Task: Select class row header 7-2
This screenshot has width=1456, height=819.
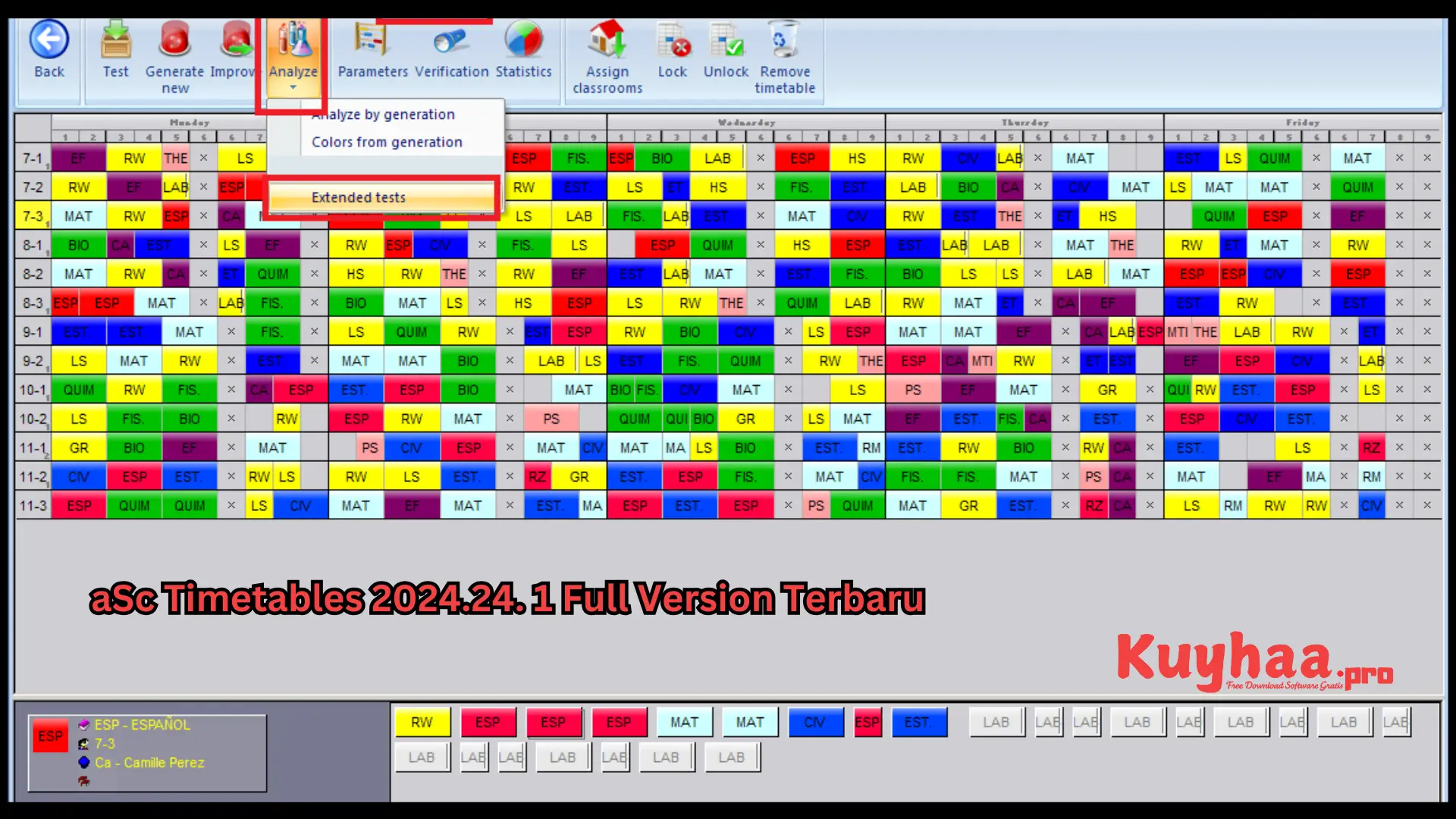Action: pyautogui.click(x=33, y=187)
